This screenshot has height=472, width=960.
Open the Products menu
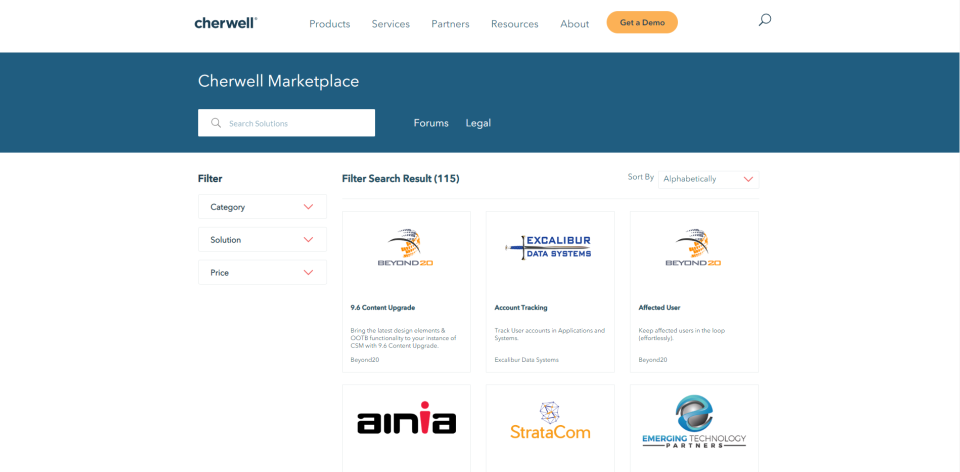[x=329, y=24]
